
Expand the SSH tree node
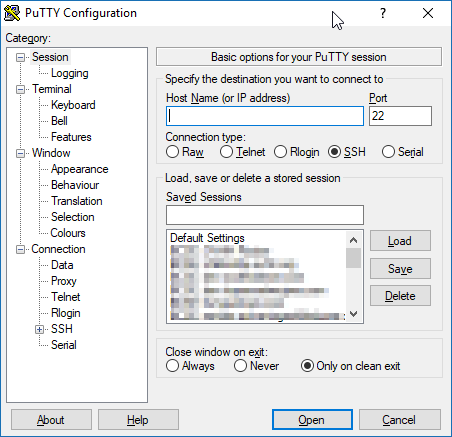(39, 329)
